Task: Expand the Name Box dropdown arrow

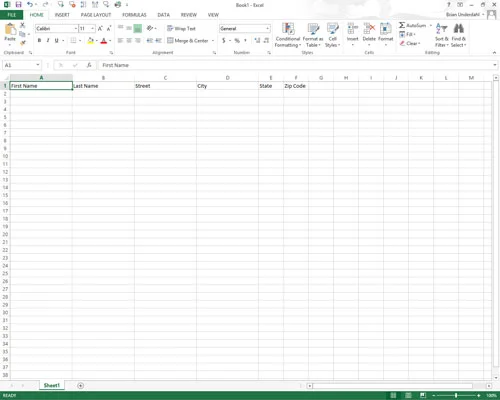Action: pyautogui.click(x=38, y=65)
